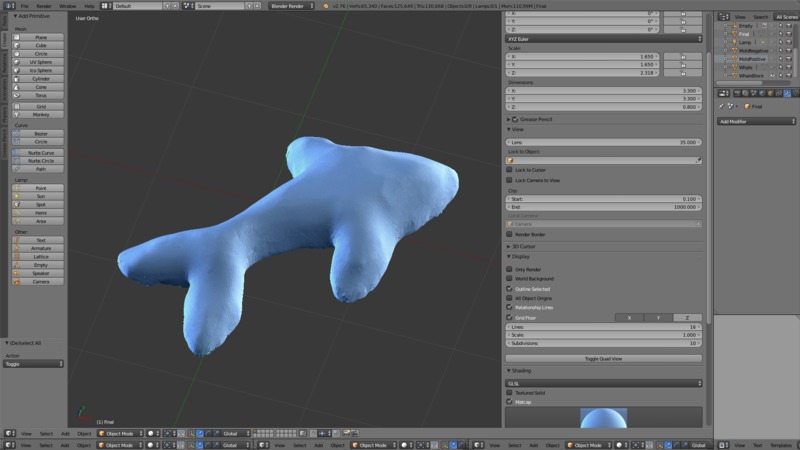Switch to the Create tab in tool shelf

pos(5,39)
